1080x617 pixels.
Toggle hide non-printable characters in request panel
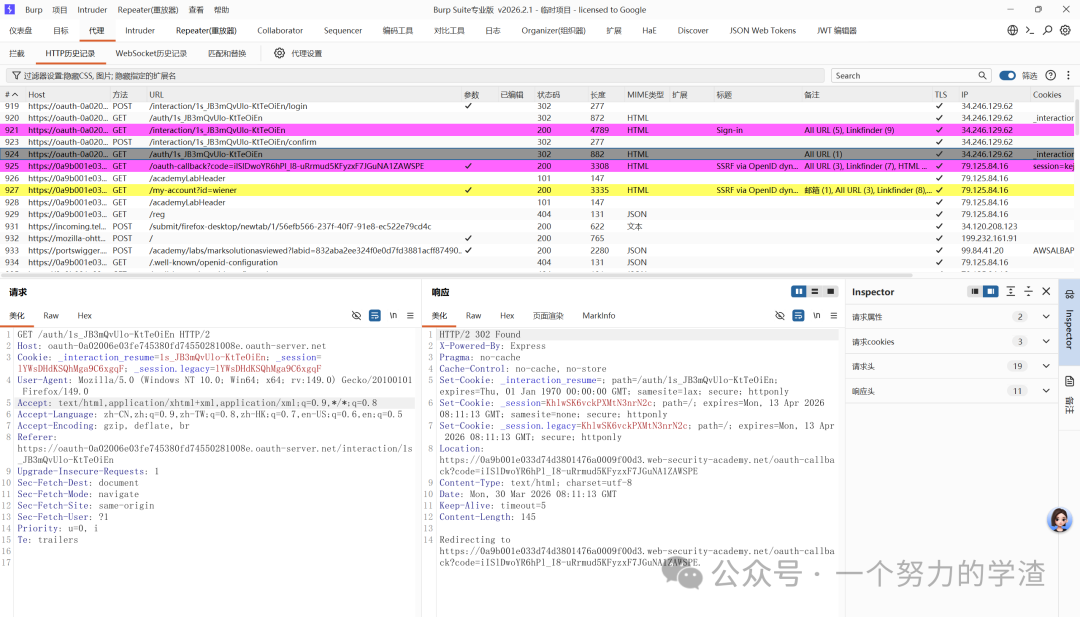[x=356, y=315]
